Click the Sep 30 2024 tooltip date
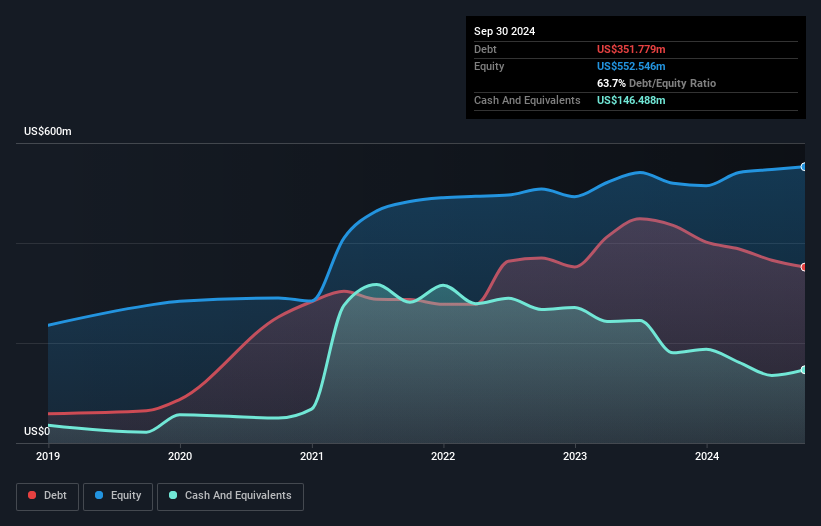This screenshot has width=821, height=526. click(x=504, y=31)
